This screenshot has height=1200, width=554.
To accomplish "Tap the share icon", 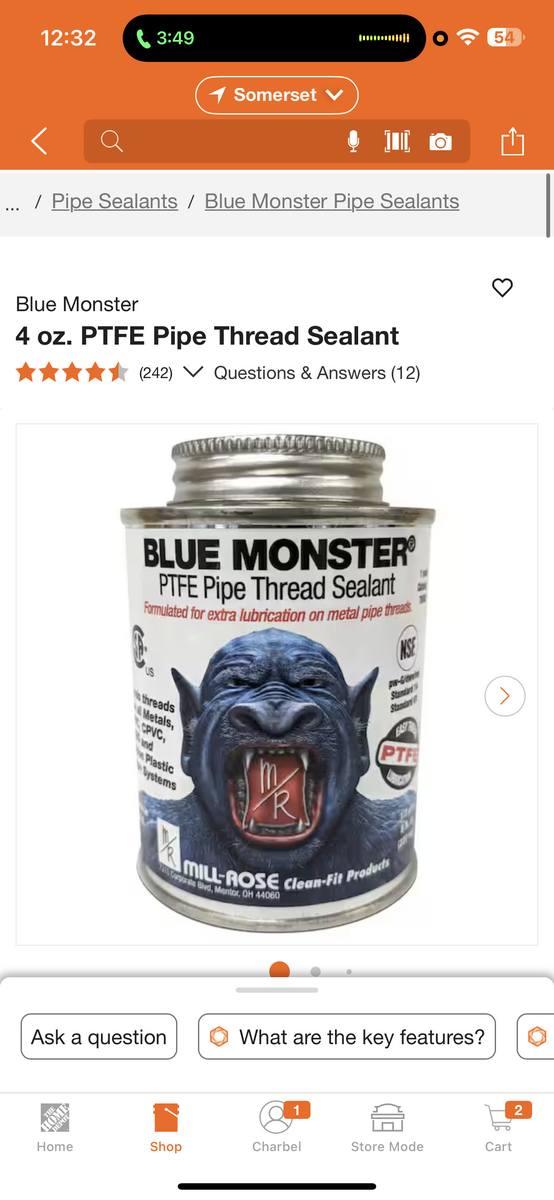I will pos(512,141).
